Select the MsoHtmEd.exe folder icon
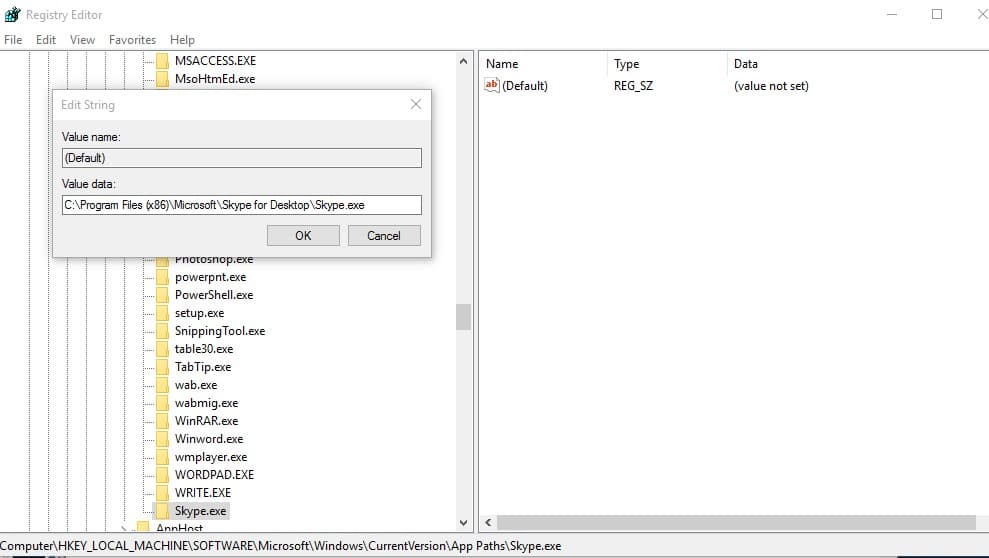989x558 pixels. [162, 79]
